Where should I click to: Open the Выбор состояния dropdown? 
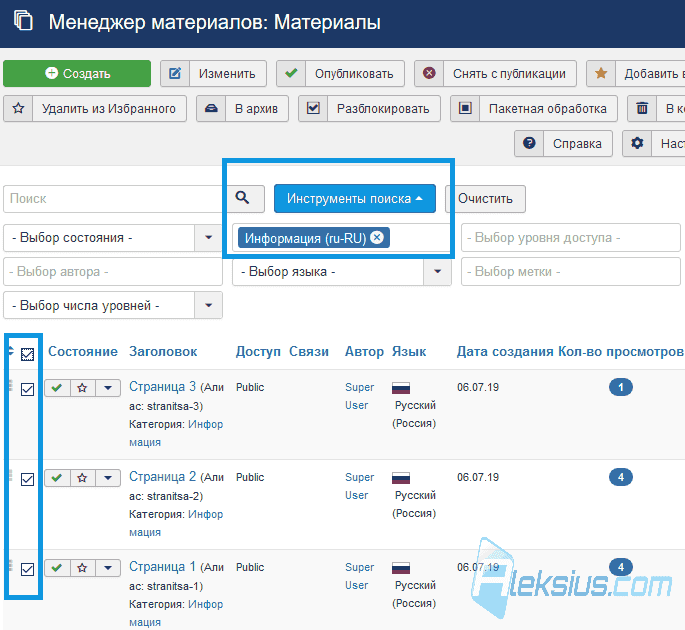click(x=113, y=238)
